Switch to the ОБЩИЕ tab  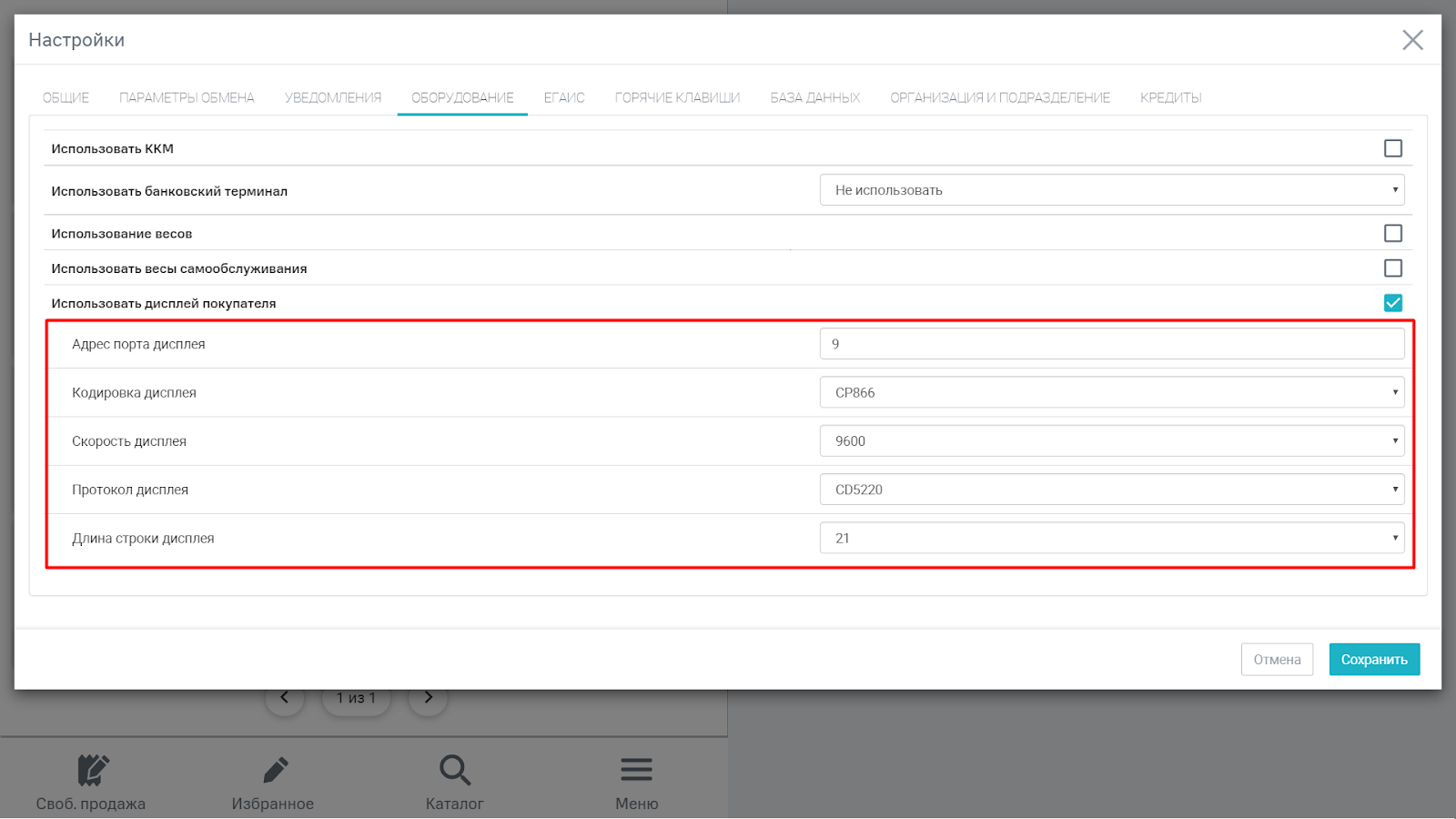pos(66,97)
